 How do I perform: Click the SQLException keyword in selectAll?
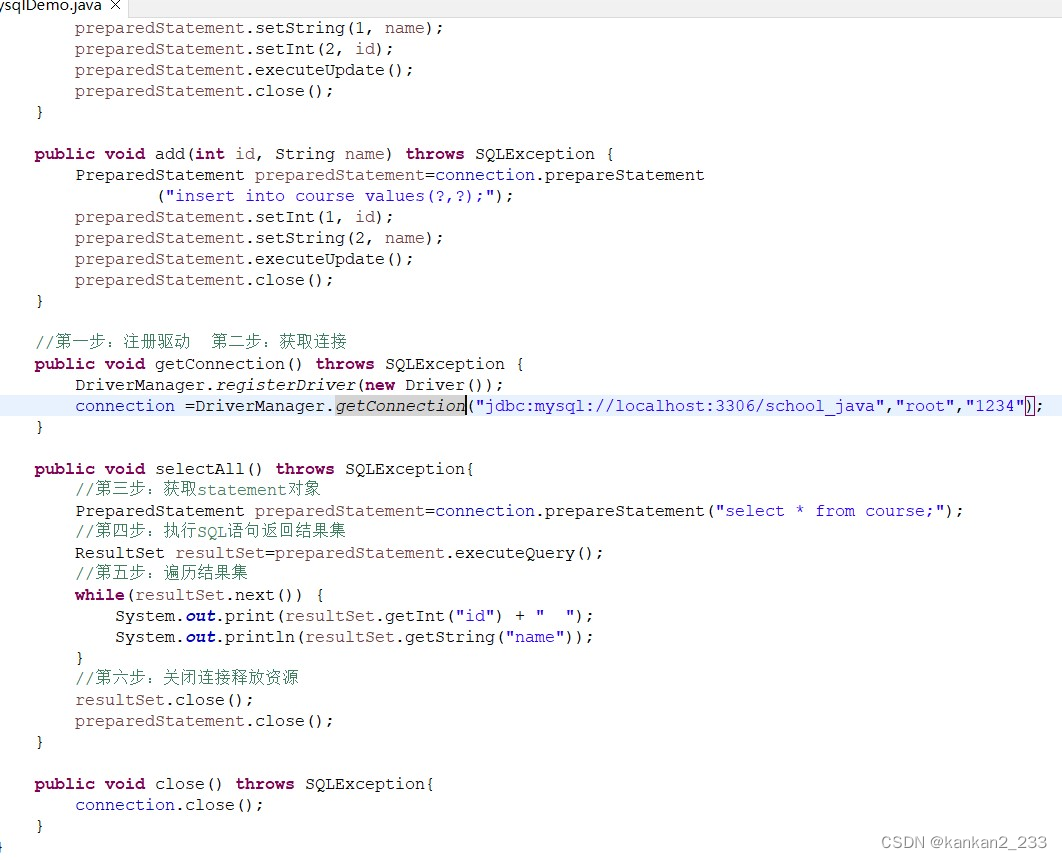tap(406, 468)
